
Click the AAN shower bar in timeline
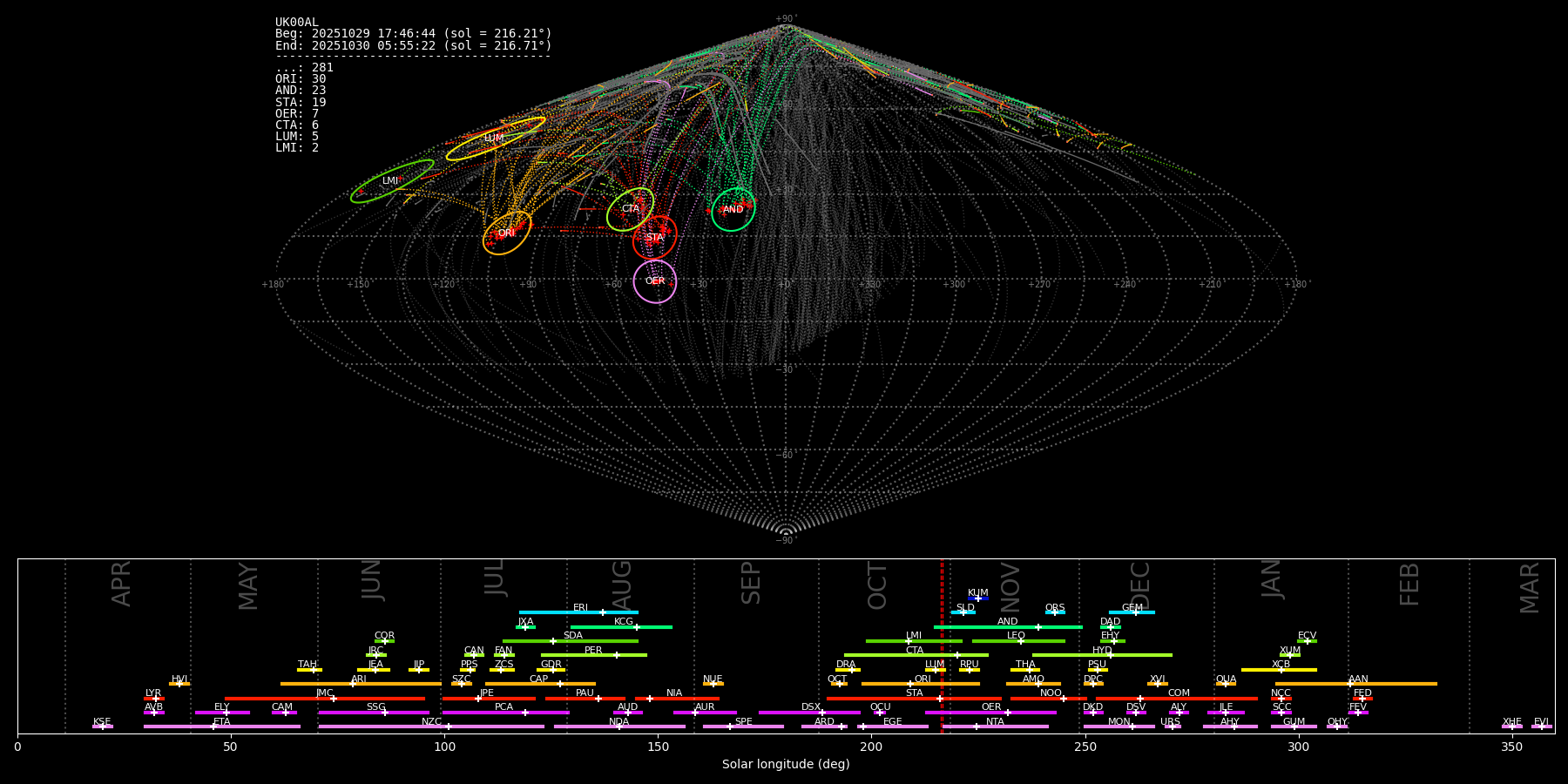pos(1356,684)
